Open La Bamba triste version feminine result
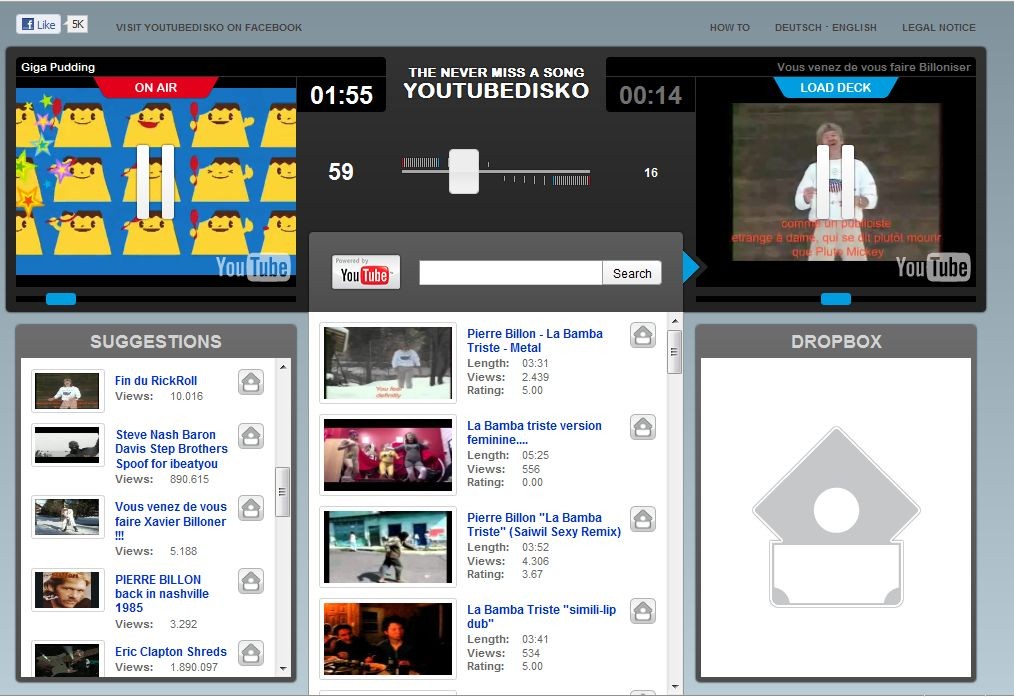Screen dimensions: 1014x697 coord(534,433)
